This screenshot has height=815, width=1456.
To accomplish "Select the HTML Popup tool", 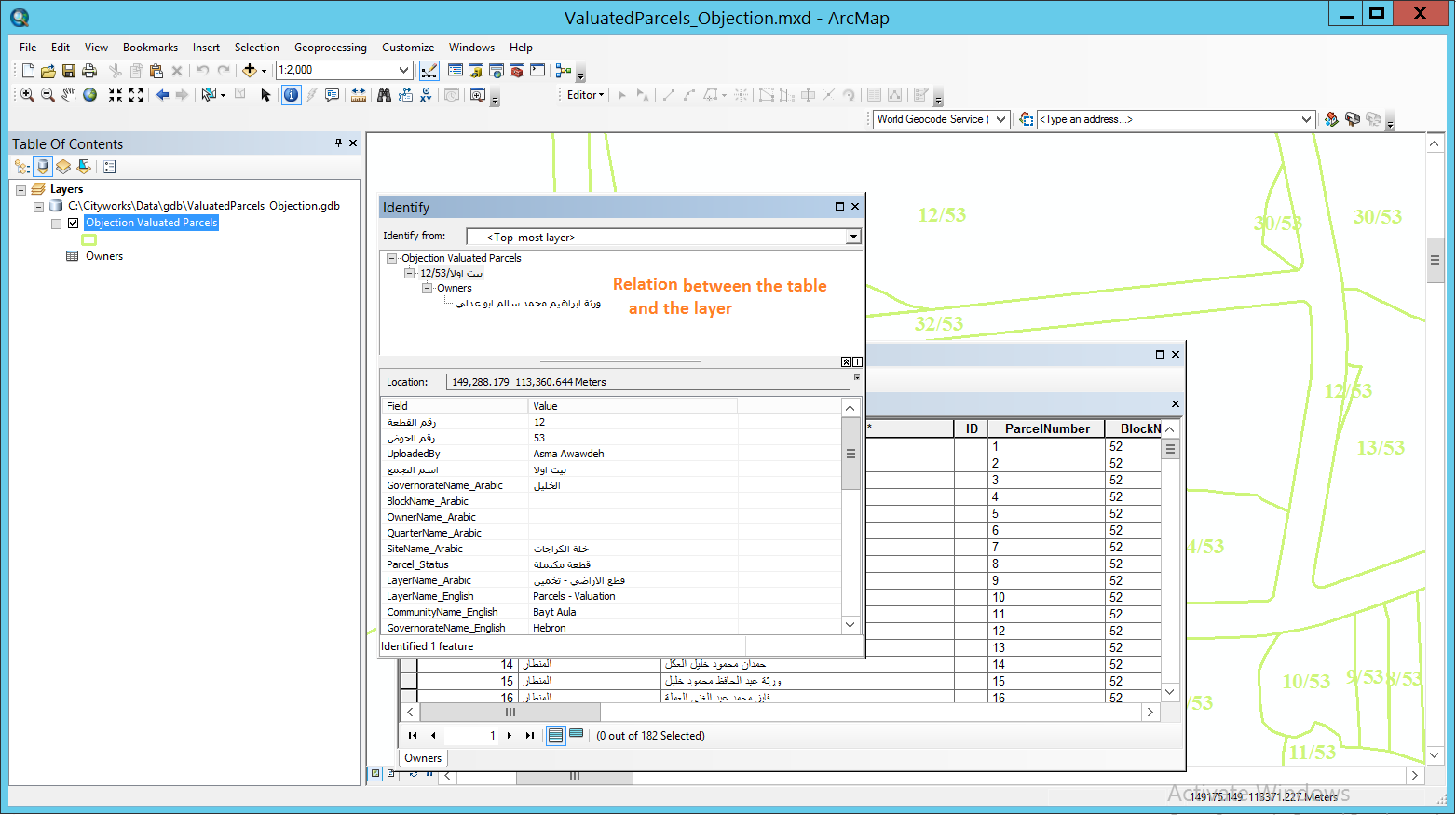I will click(x=333, y=95).
